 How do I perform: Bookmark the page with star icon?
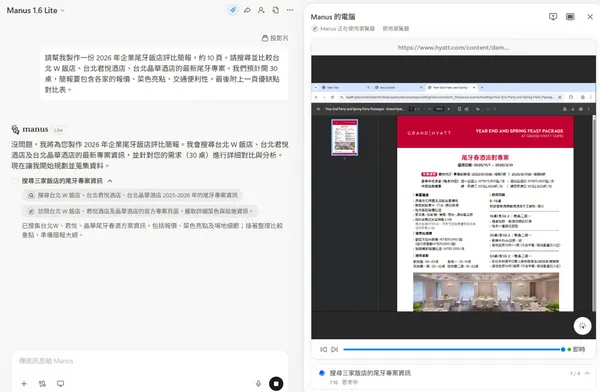560,97
